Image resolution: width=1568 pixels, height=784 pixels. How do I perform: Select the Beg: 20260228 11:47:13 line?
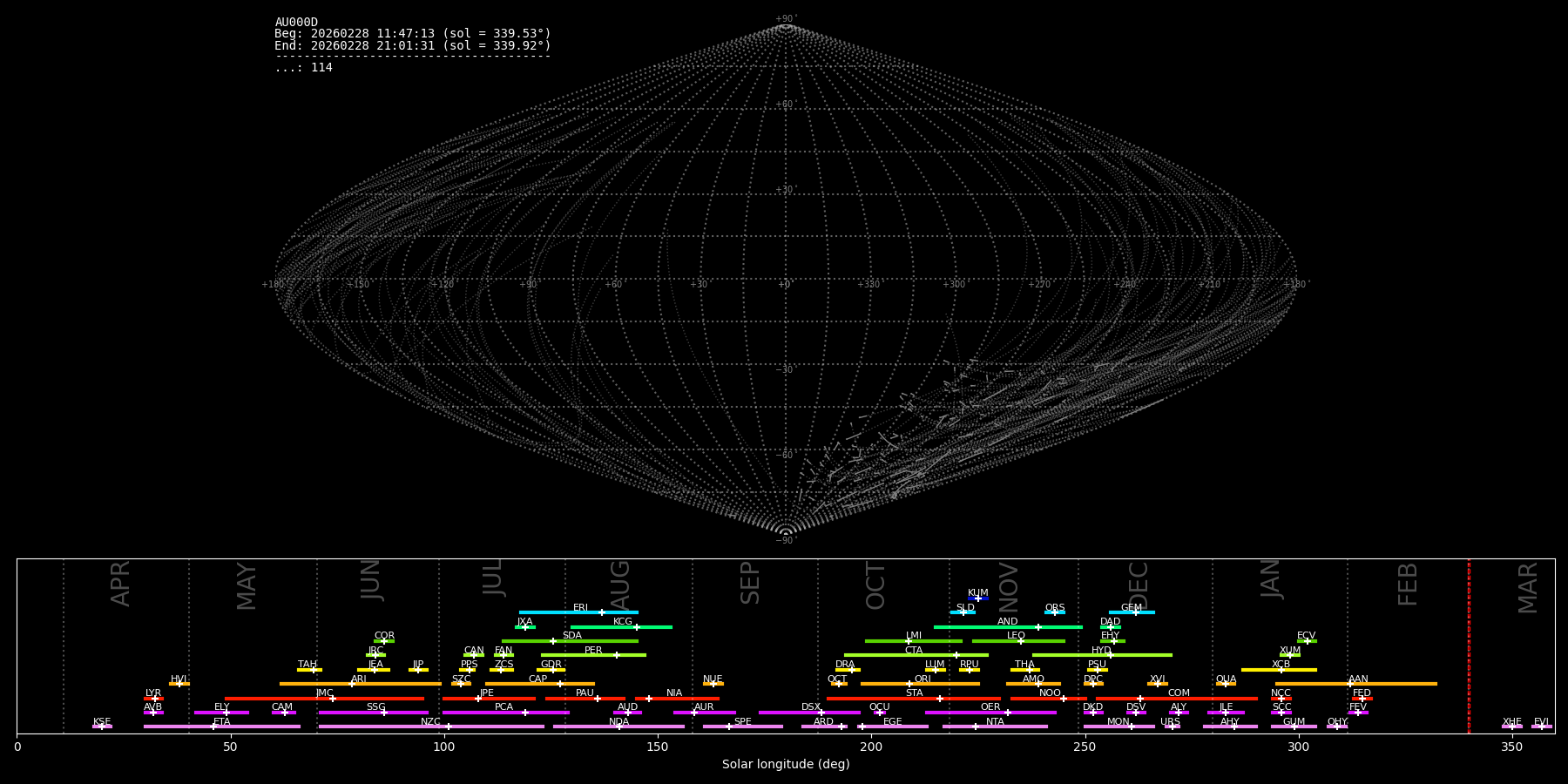click(413, 34)
